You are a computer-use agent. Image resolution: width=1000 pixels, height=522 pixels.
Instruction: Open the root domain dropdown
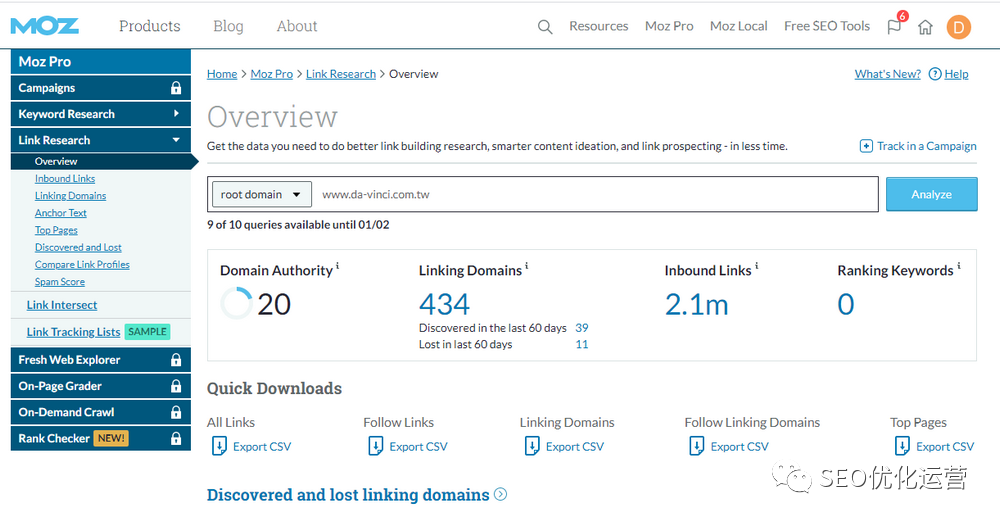(262, 194)
